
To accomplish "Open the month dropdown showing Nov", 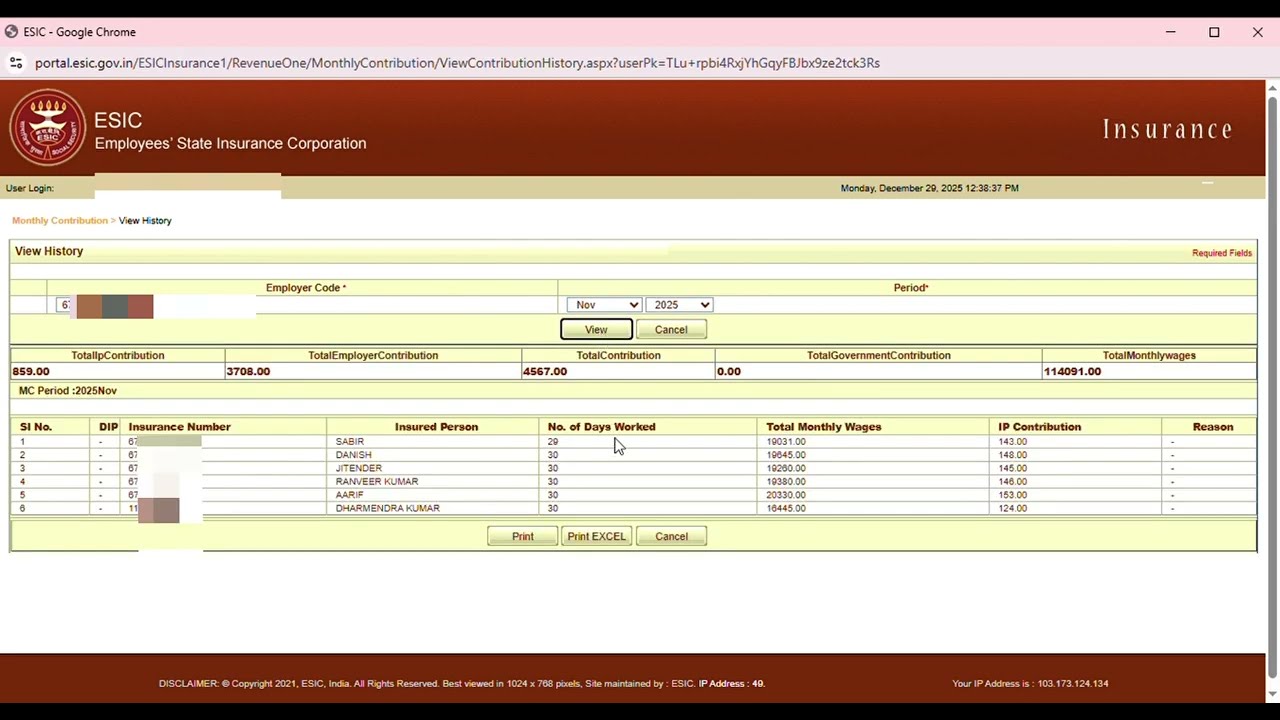I will coord(604,305).
